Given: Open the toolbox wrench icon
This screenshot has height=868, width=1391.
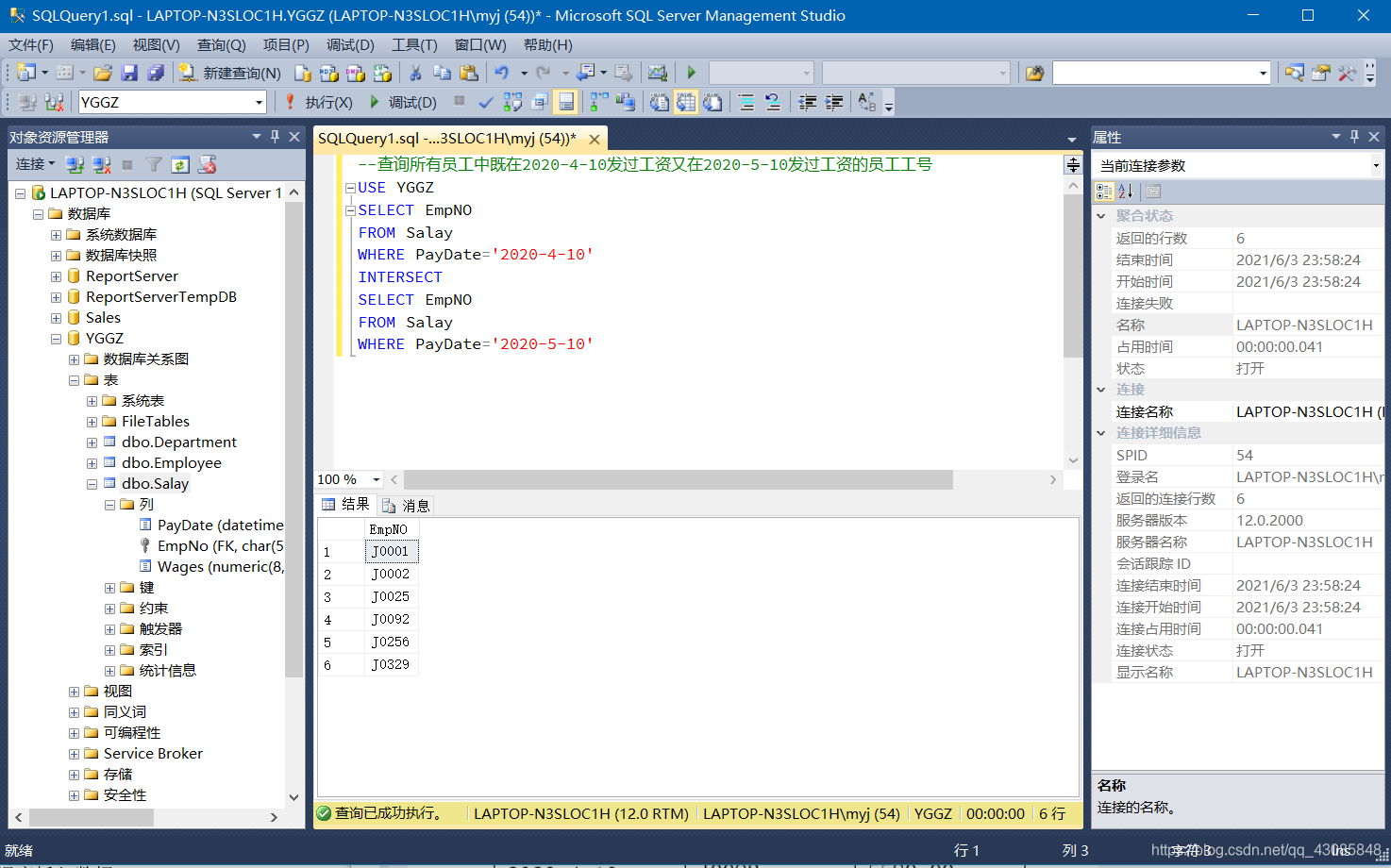Looking at the screenshot, I should [1347, 73].
